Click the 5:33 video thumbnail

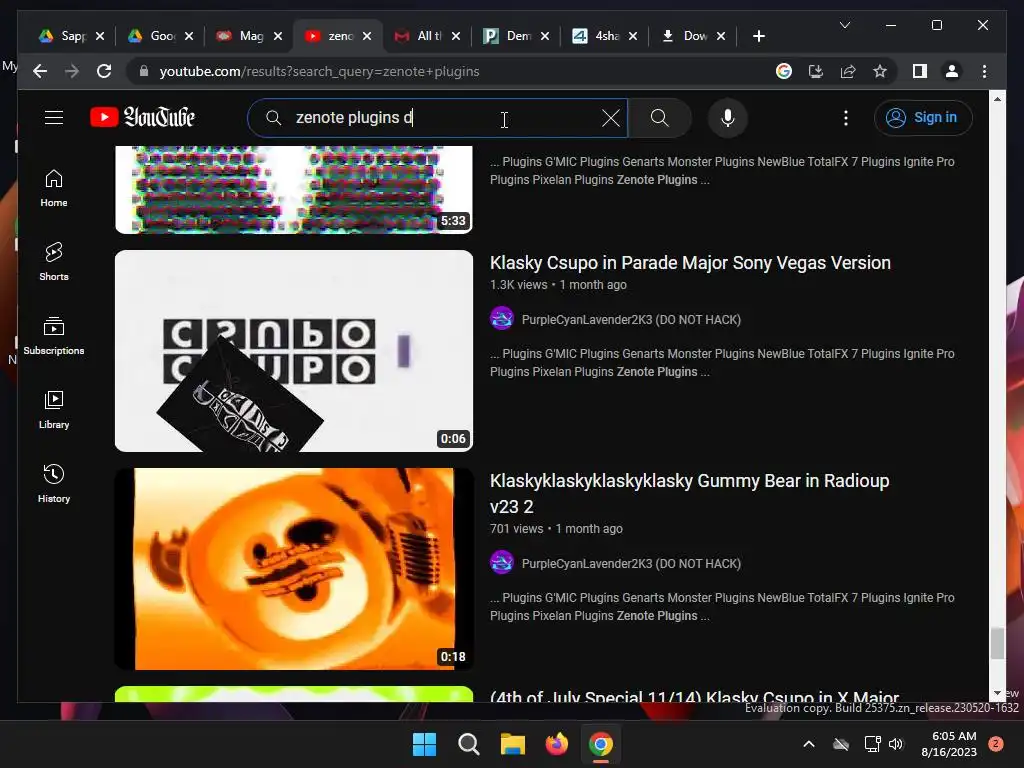293,189
